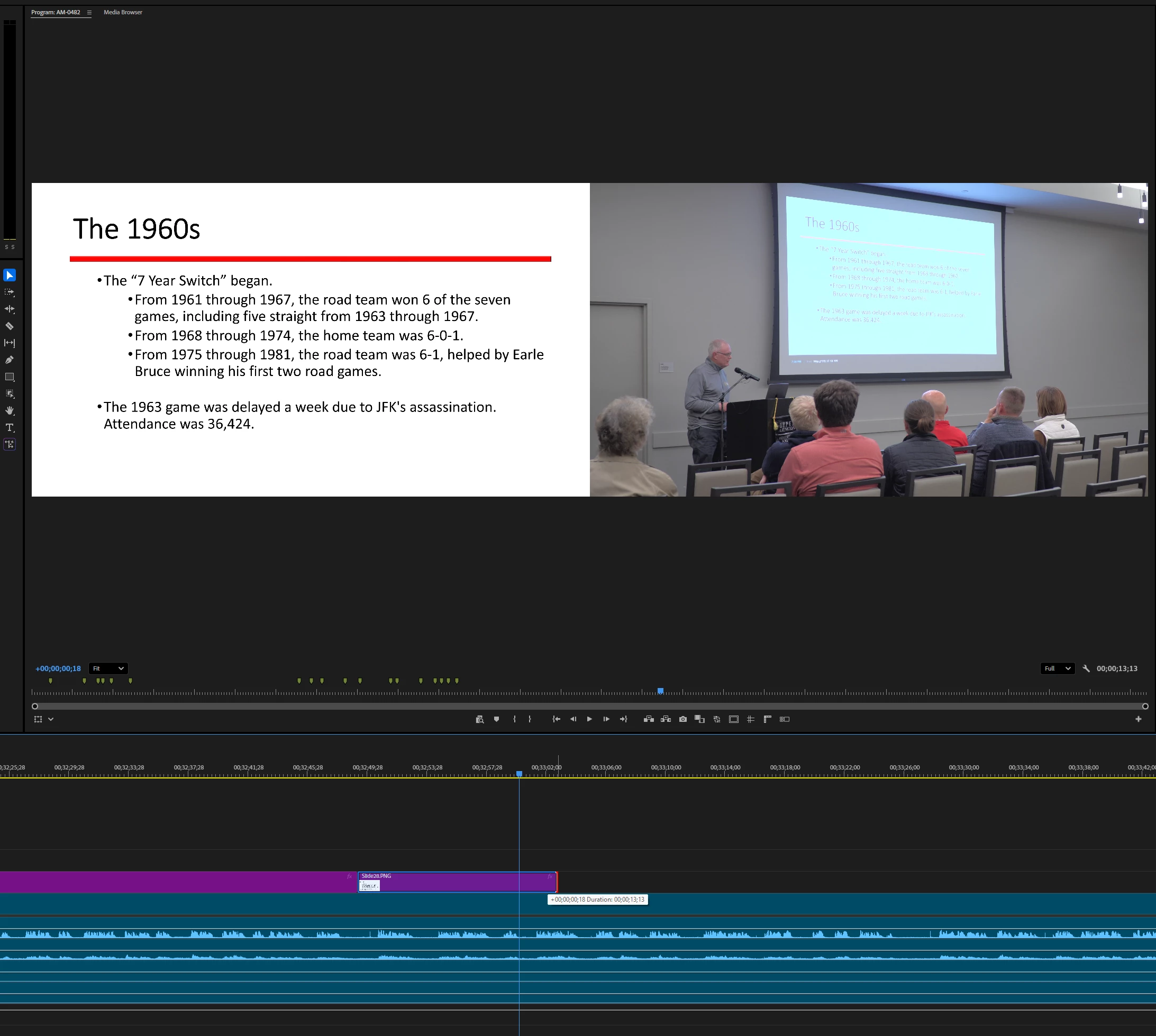The height and width of the screenshot is (1036, 1156).
Task: Switch to the Media Browser tab
Action: pyautogui.click(x=122, y=13)
